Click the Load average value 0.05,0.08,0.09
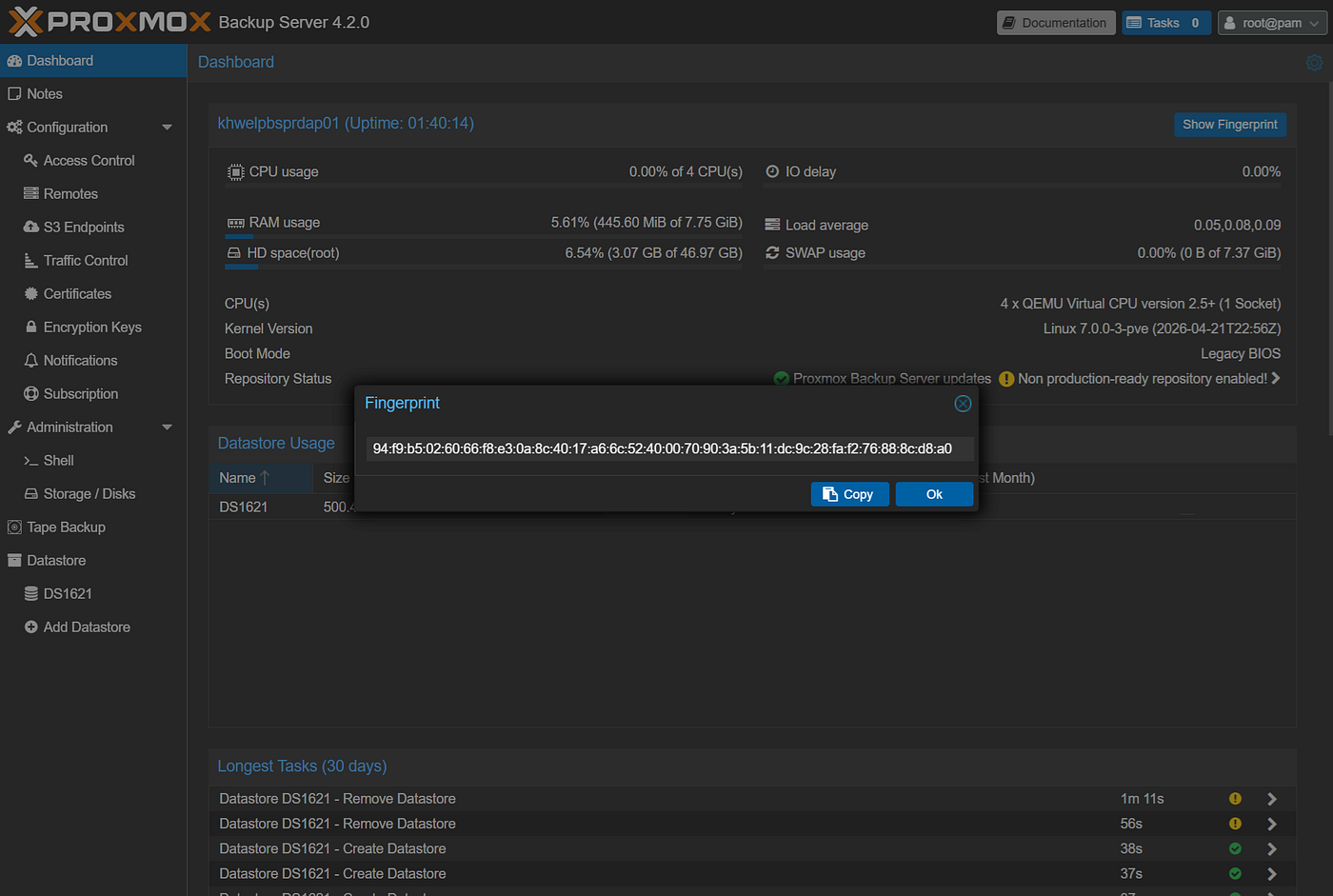The image size is (1333, 896). tap(1238, 225)
